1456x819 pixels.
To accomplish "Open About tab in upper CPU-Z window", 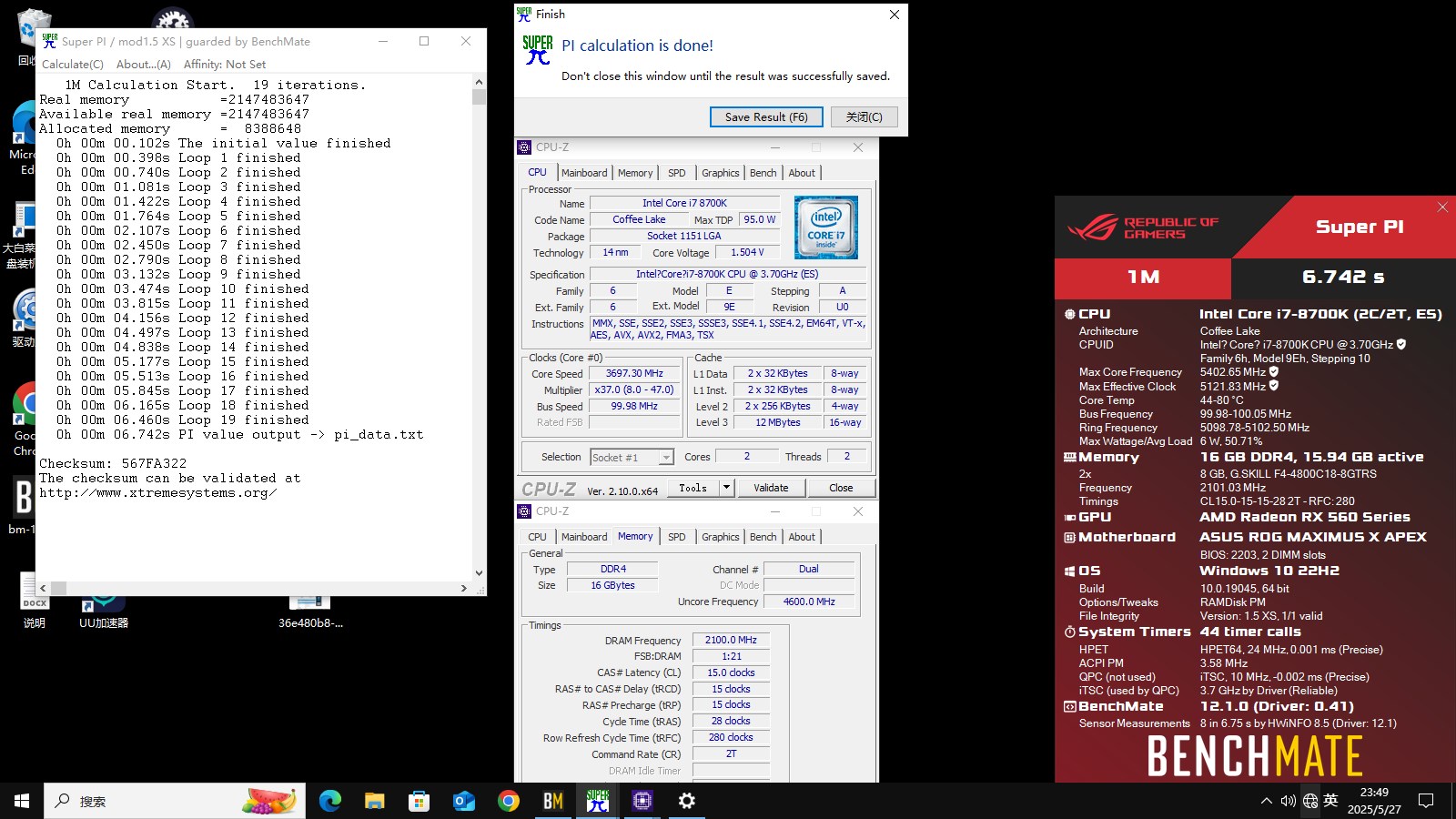I will pos(802,173).
